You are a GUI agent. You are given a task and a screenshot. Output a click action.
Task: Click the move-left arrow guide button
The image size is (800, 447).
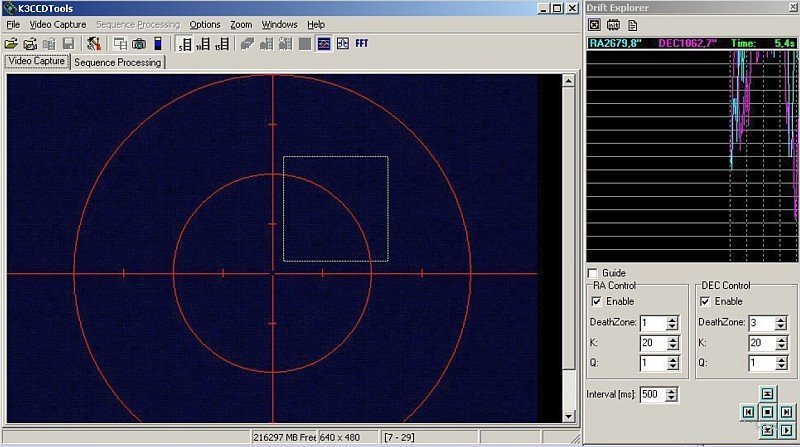coord(748,412)
